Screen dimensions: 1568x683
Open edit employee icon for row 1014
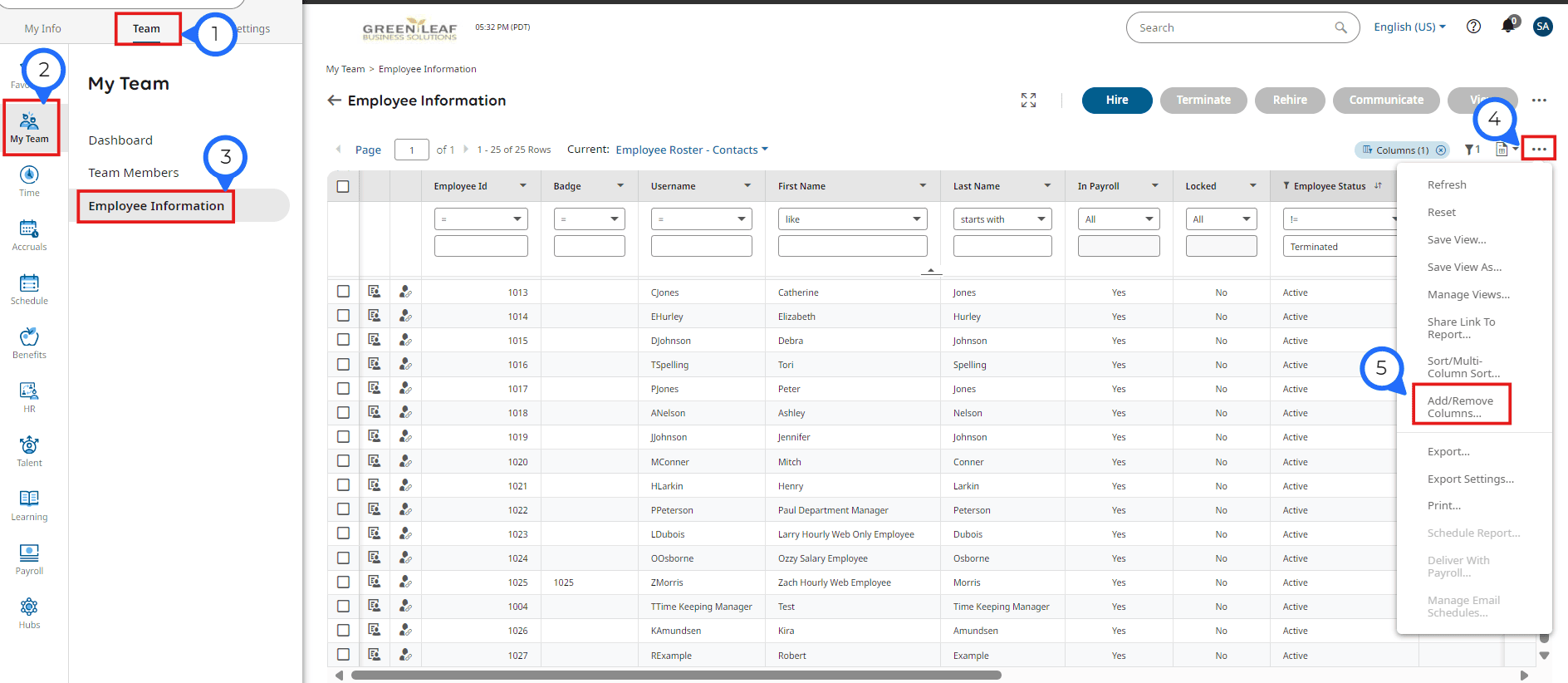(x=405, y=316)
